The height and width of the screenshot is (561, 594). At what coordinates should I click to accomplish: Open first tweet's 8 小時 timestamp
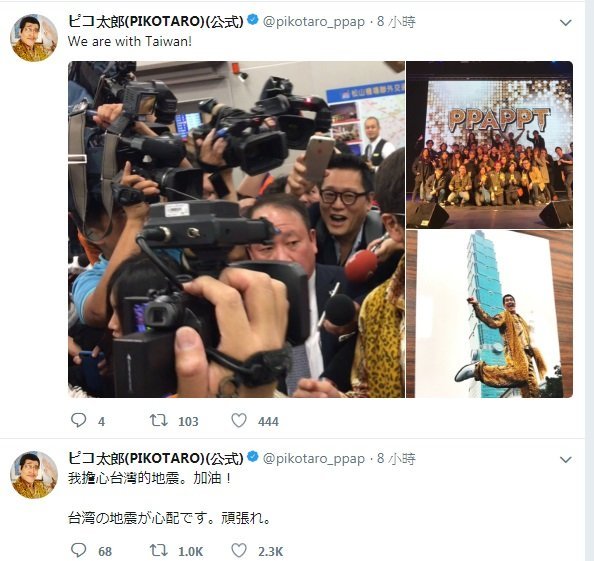point(396,22)
